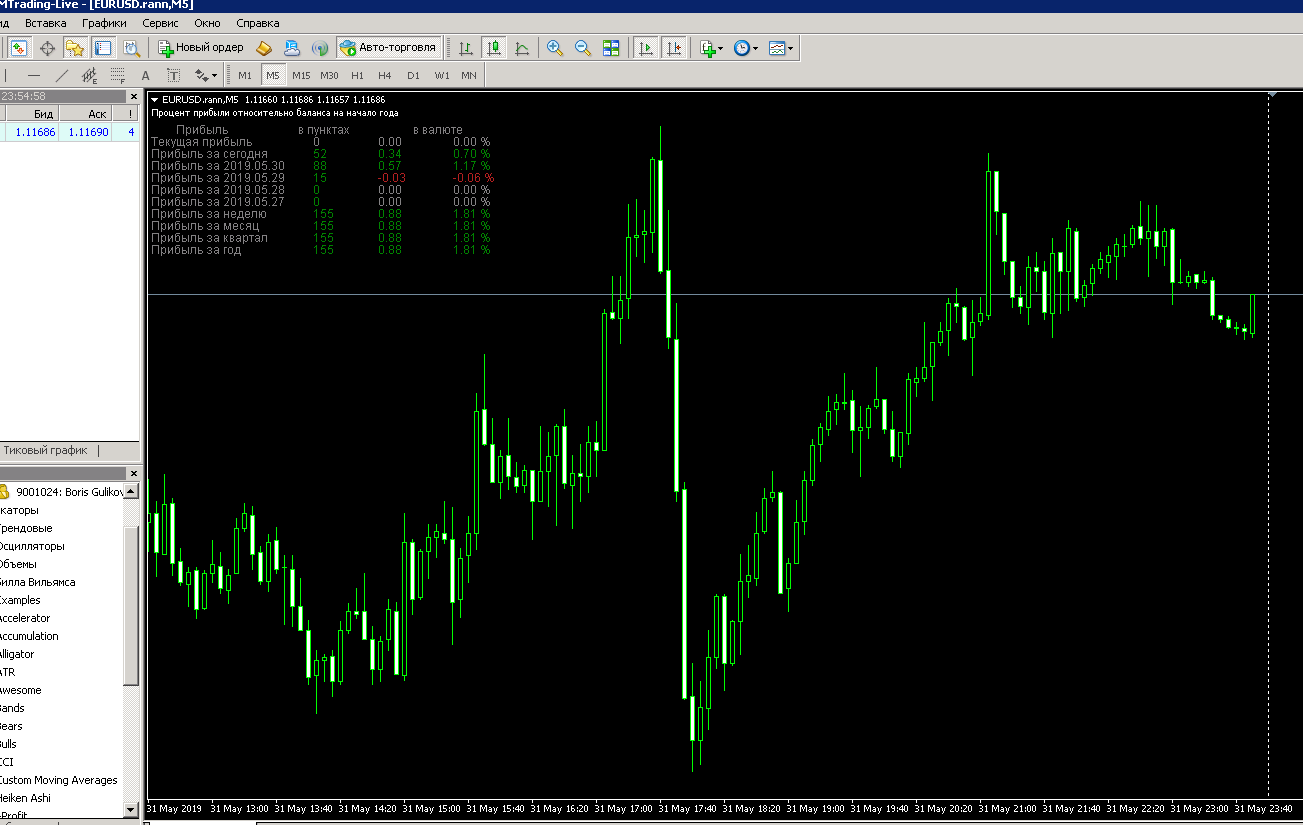Open the Data Window crosshair icon
Viewport: 1303px width, 825px height.
coord(47,47)
